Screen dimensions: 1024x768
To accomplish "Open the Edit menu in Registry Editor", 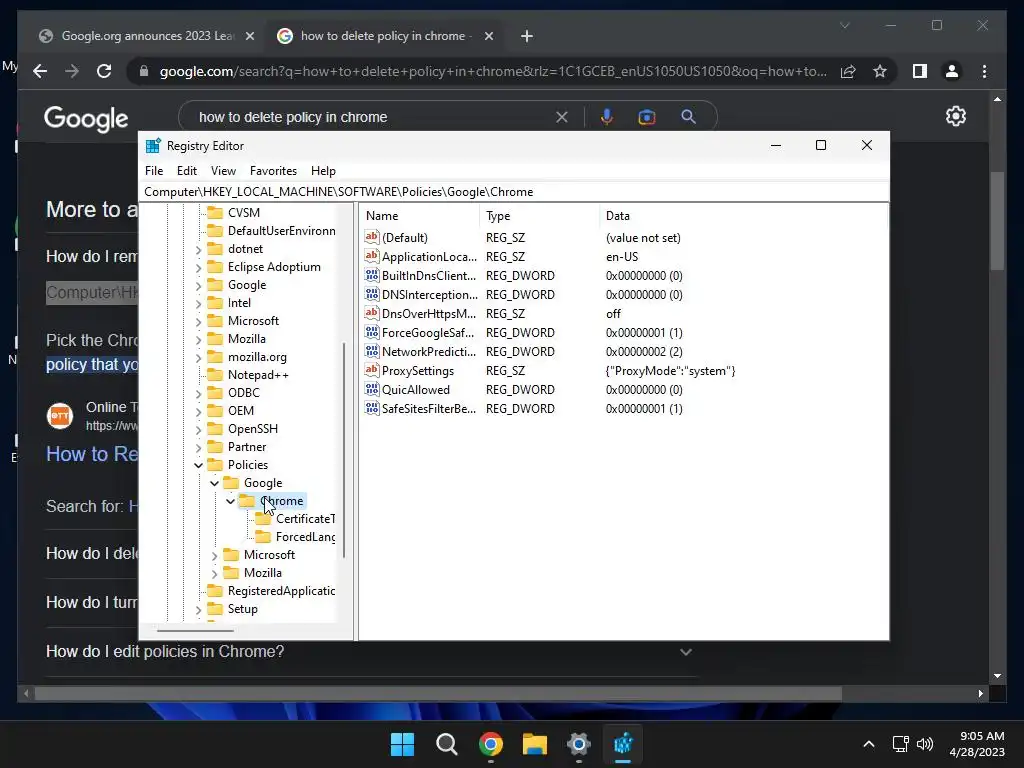I will [x=187, y=170].
